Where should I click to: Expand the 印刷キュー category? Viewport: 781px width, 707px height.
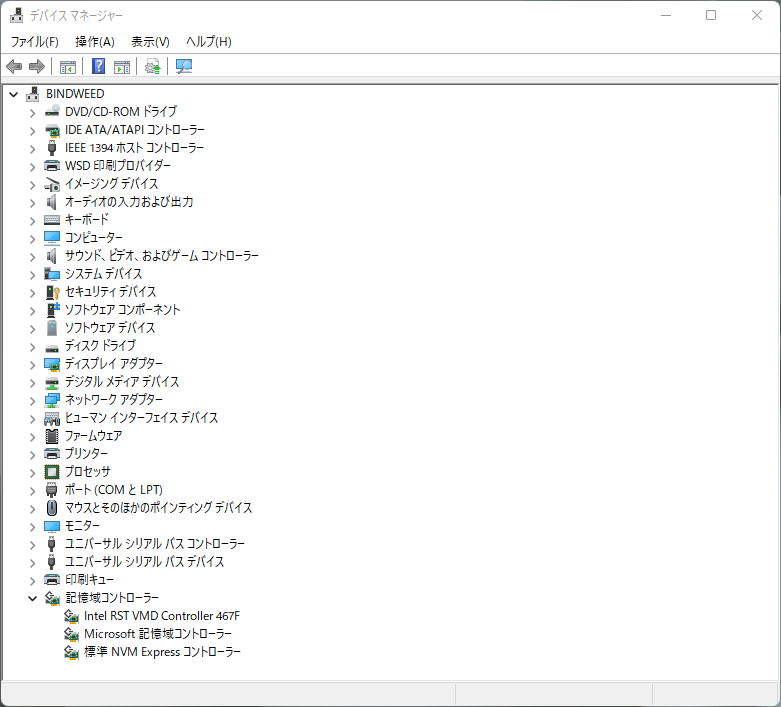(33, 580)
